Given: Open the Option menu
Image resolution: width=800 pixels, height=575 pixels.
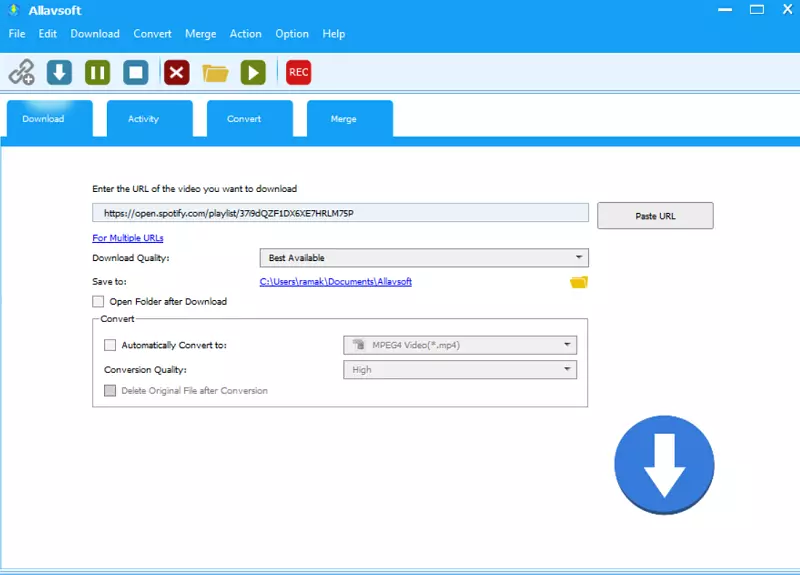Looking at the screenshot, I should [292, 34].
